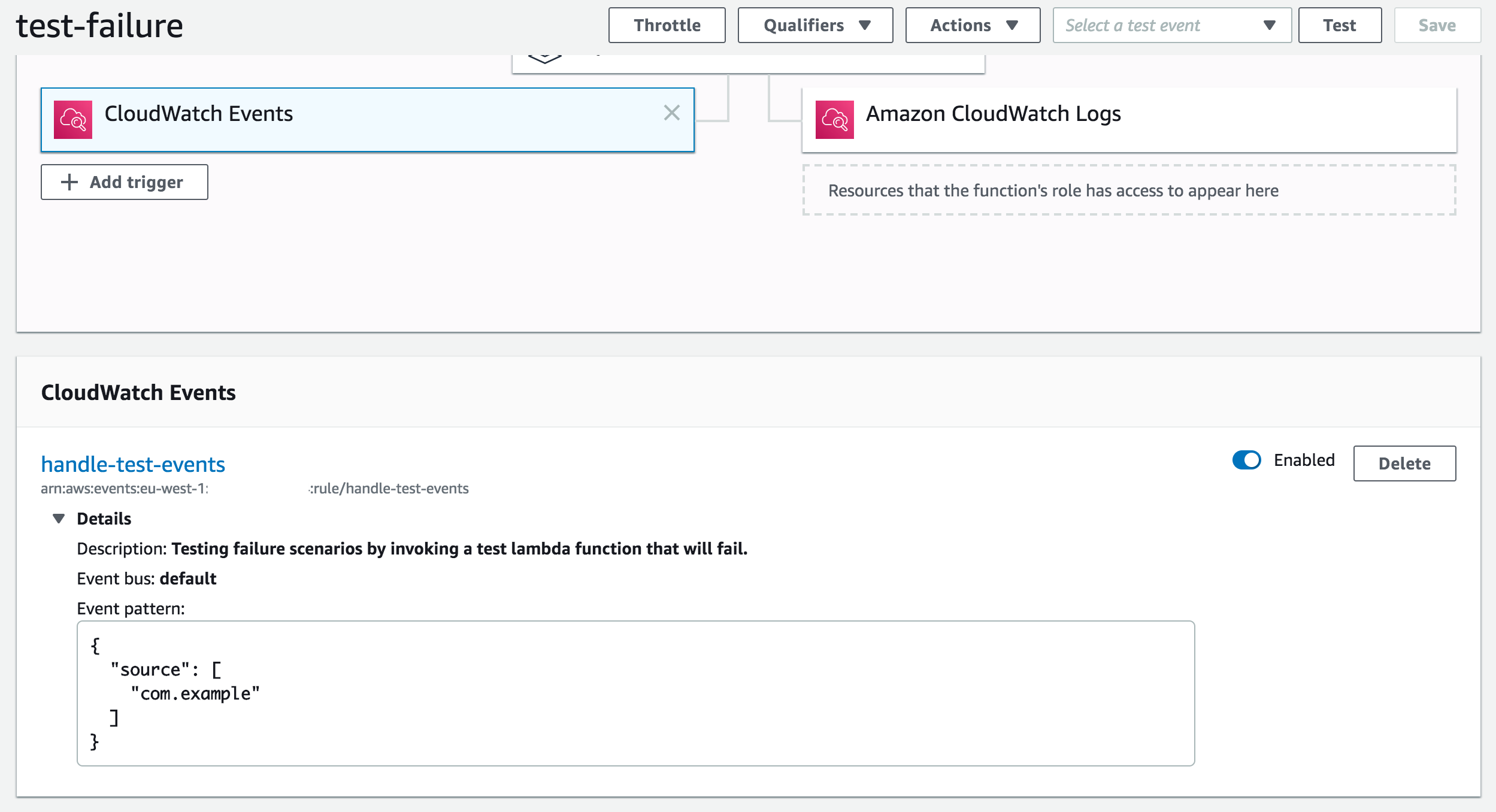The image size is (1496, 812).
Task: Click inside the Event pattern JSON box
Action: tap(635, 693)
